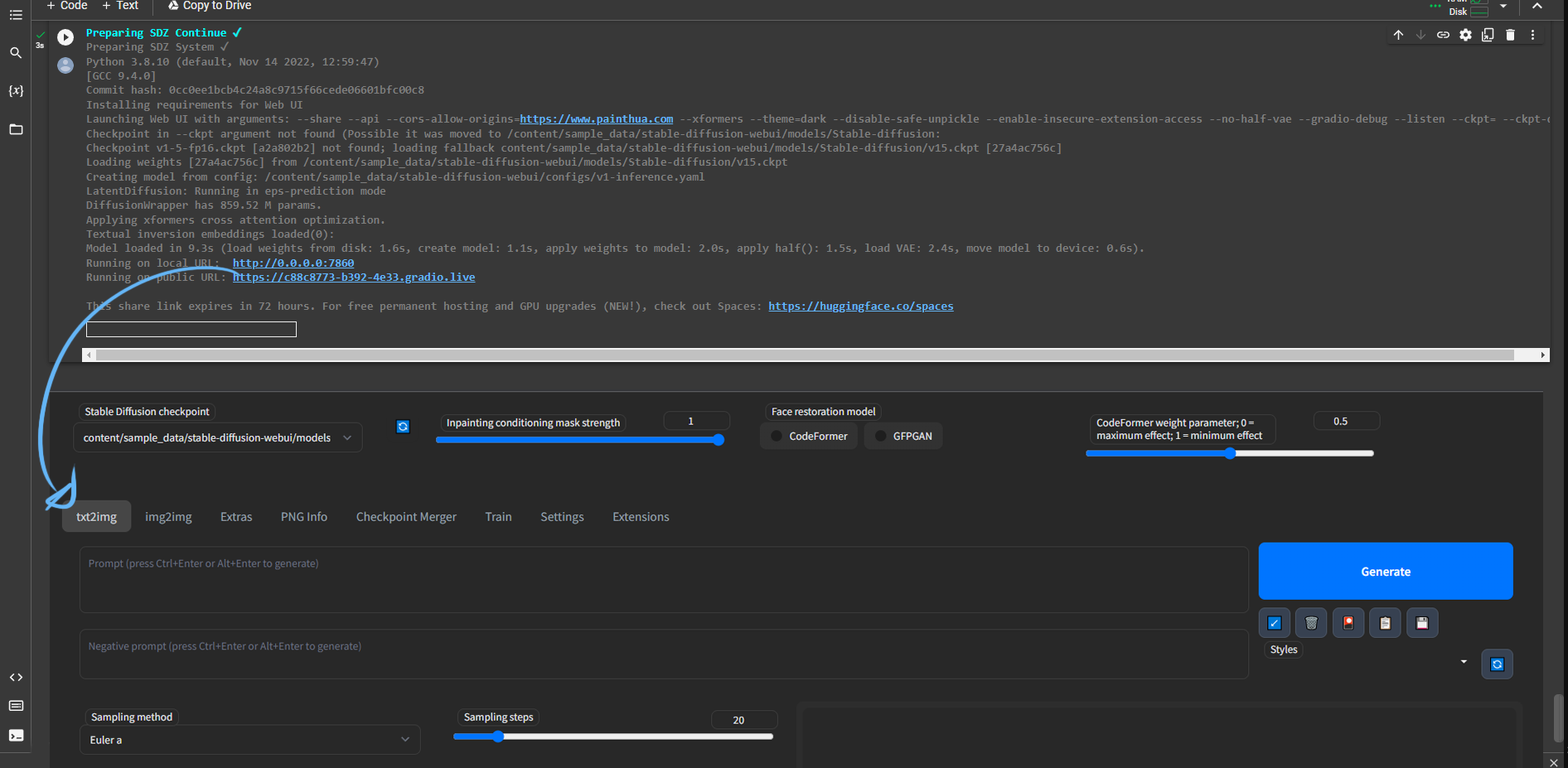Screen dimensions: 1568x768
Task: Open the cell settings gear icon
Action: (x=1465, y=35)
